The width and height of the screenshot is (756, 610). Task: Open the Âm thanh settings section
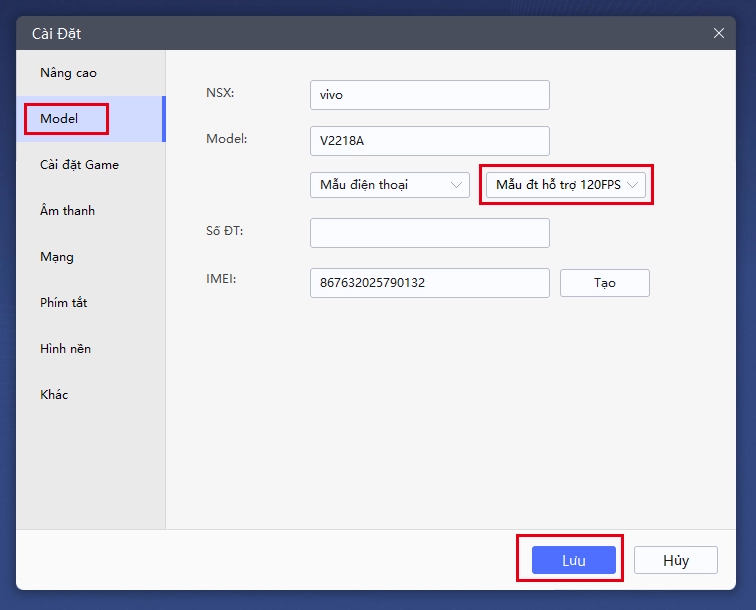(x=67, y=211)
